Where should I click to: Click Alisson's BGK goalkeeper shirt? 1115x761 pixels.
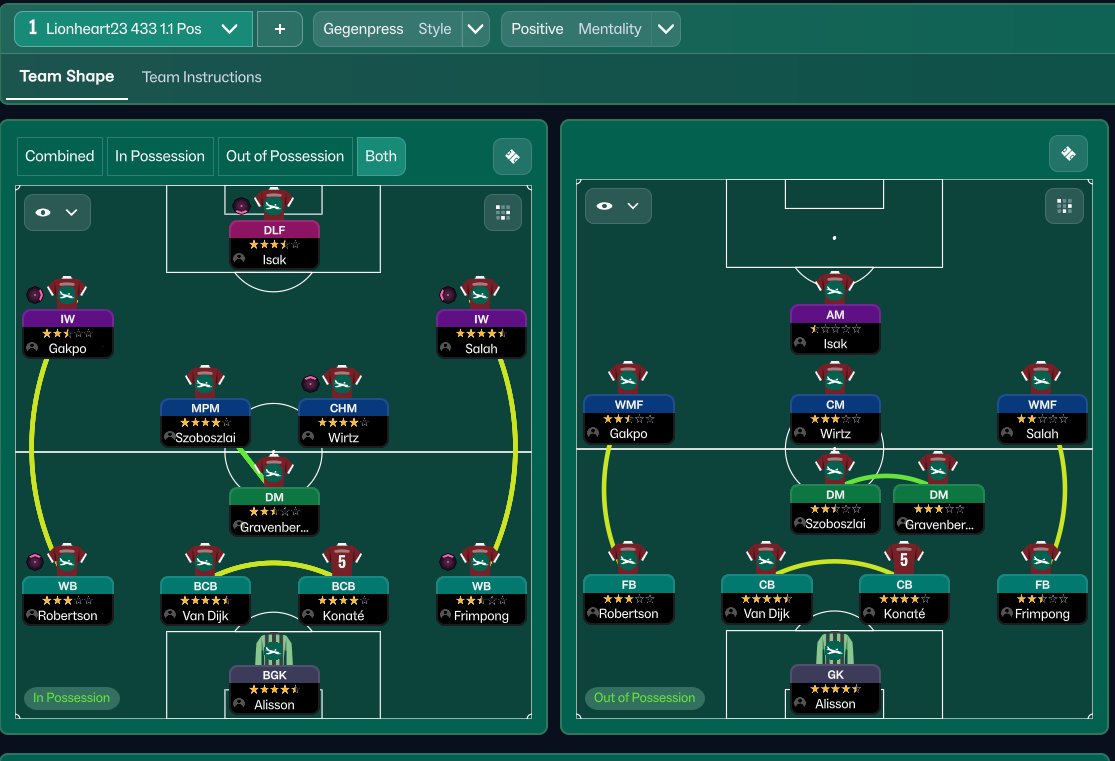point(274,649)
